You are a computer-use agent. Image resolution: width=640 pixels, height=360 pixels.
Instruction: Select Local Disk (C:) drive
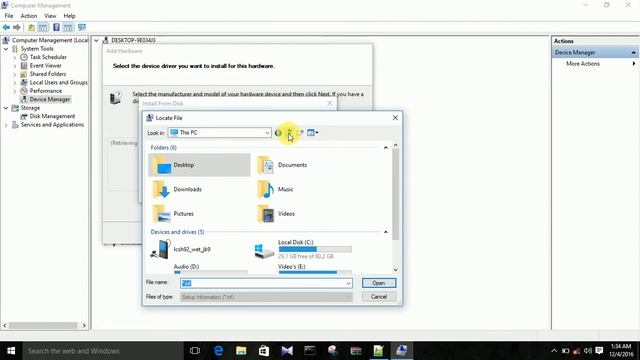(x=303, y=249)
